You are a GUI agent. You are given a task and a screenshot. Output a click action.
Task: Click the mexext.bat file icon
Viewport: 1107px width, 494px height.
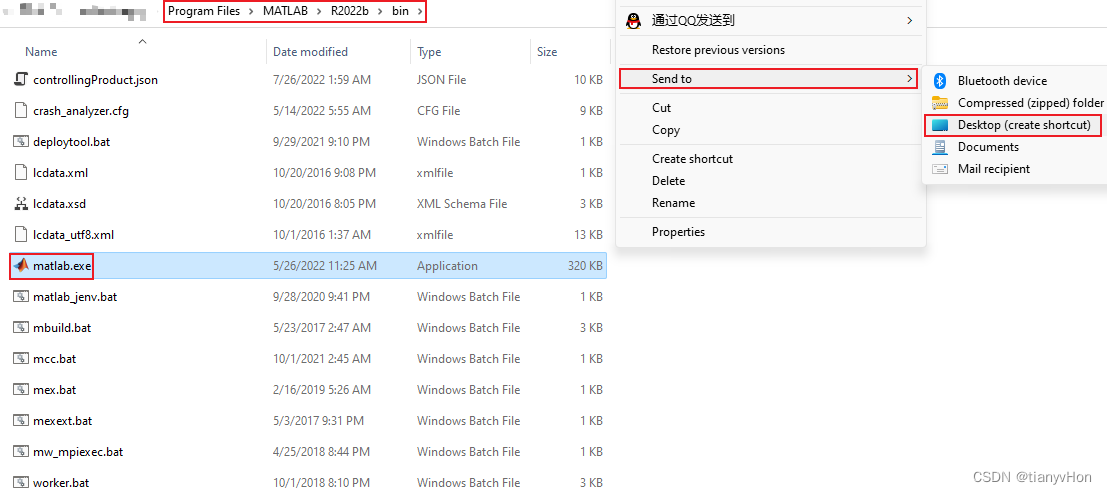coord(21,421)
